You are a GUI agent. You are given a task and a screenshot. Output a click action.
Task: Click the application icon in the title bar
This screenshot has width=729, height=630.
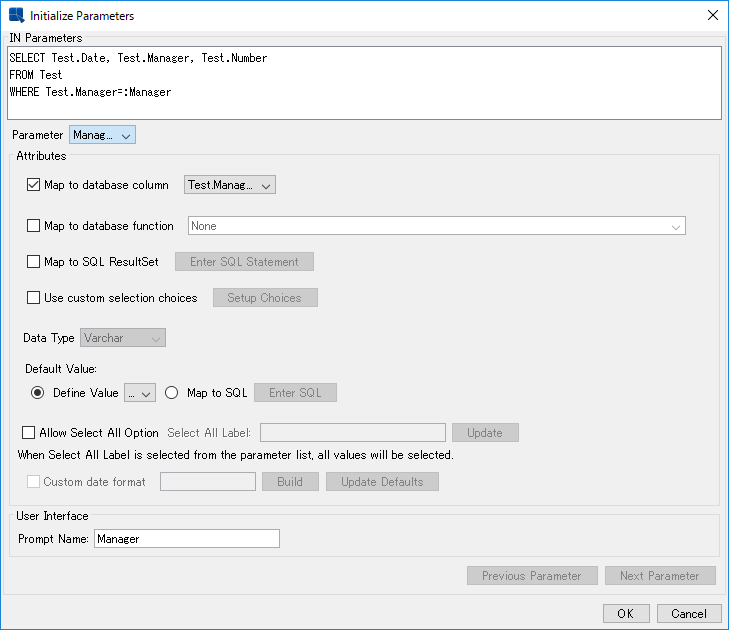point(16,15)
